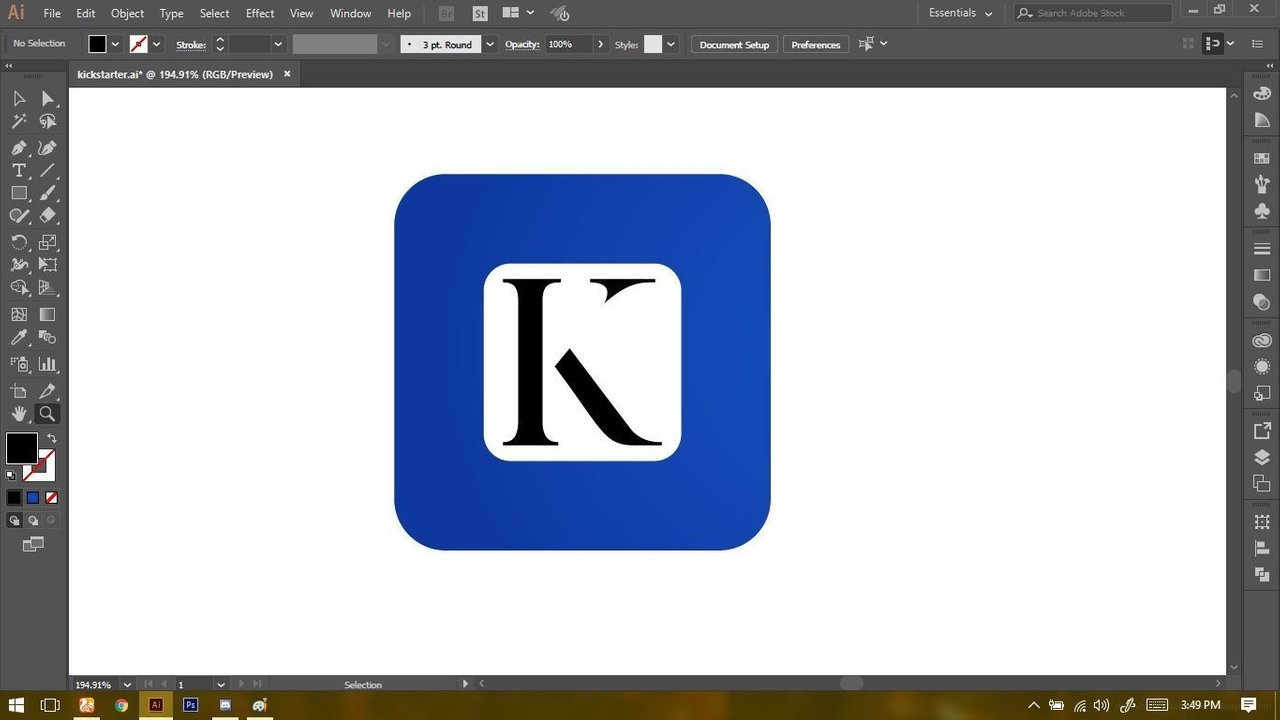Open the 3 pt. Round brush dropdown
The image size is (1280, 720).
click(x=489, y=44)
